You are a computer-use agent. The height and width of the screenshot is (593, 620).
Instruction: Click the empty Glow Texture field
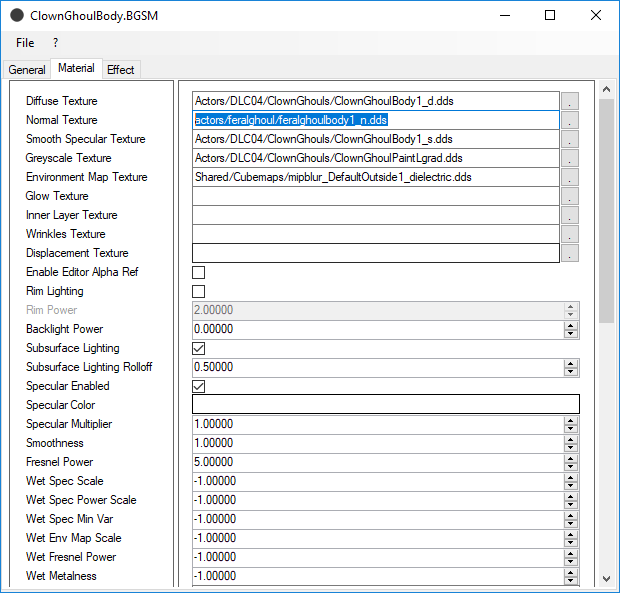[376, 196]
